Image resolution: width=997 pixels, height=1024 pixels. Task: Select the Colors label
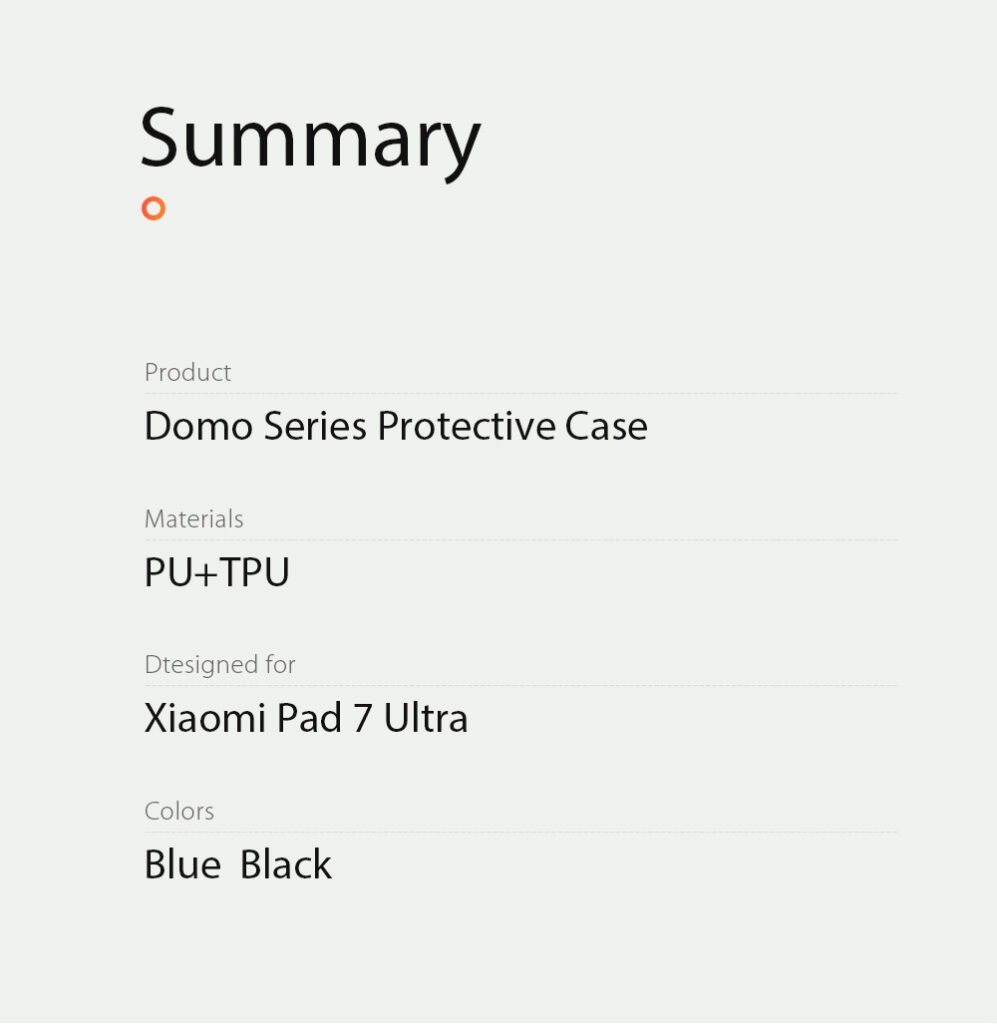(179, 811)
